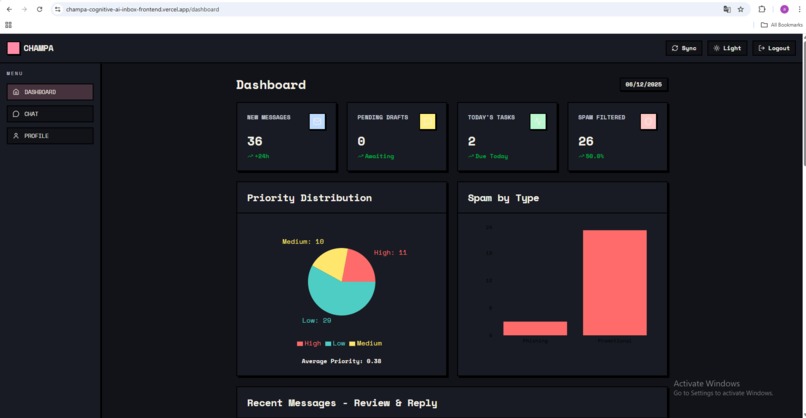Click the 06/12/2025 date badge
The width and height of the screenshot is (806, 418).
[x=644, y=84]
